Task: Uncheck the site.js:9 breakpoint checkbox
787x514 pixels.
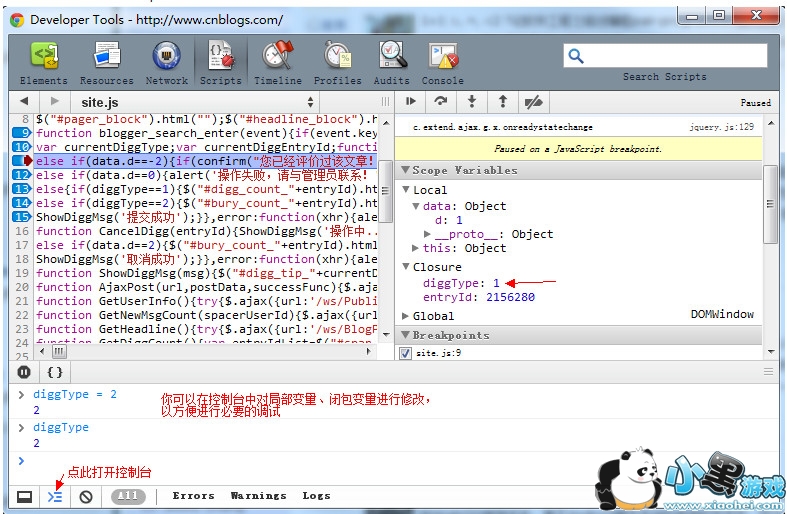Action: tap(405, 353)
